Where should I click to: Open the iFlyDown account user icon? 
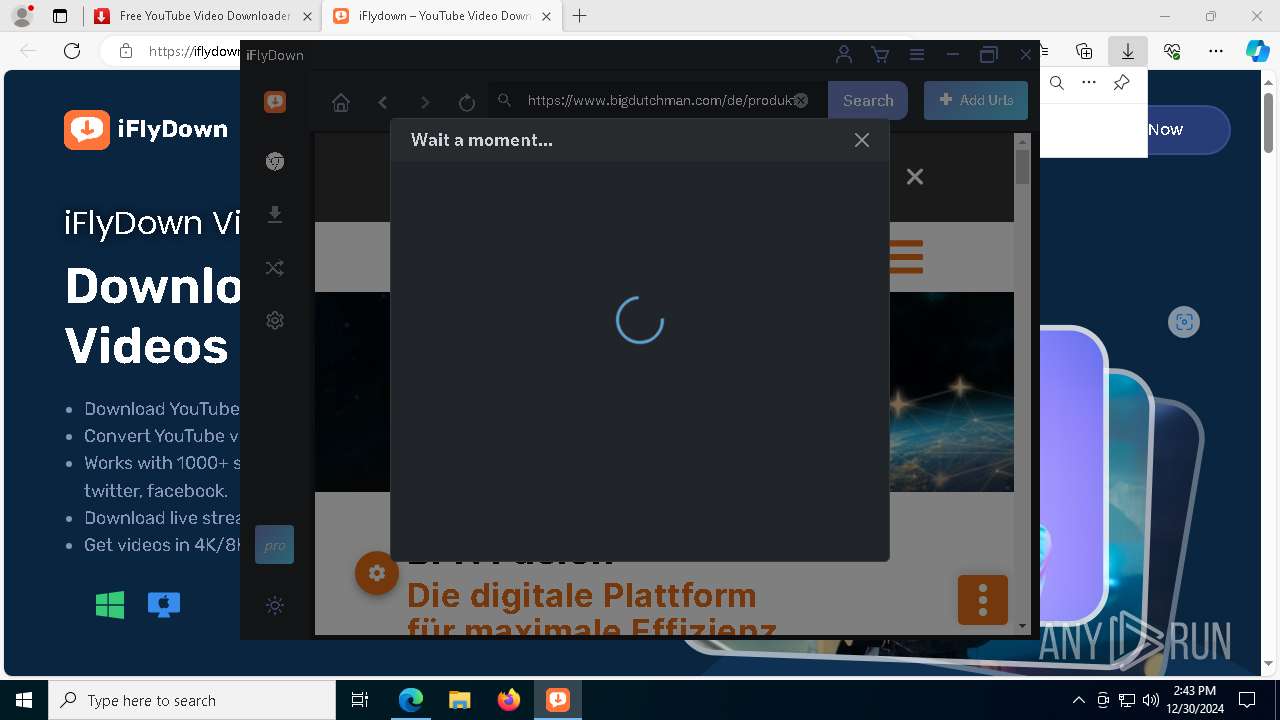tap(844, 55)
